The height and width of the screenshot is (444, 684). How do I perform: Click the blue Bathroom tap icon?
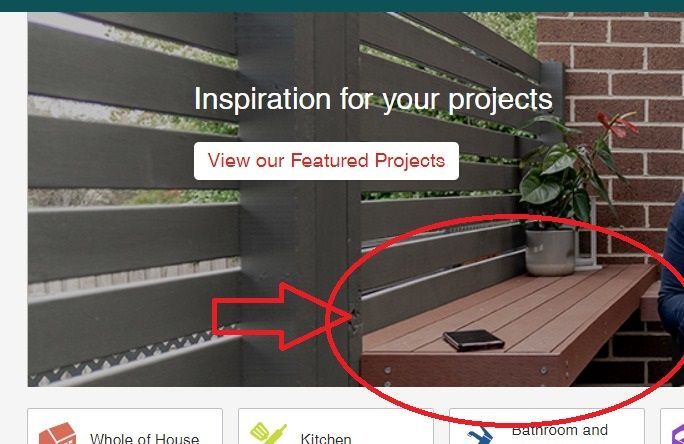point(479,435)
